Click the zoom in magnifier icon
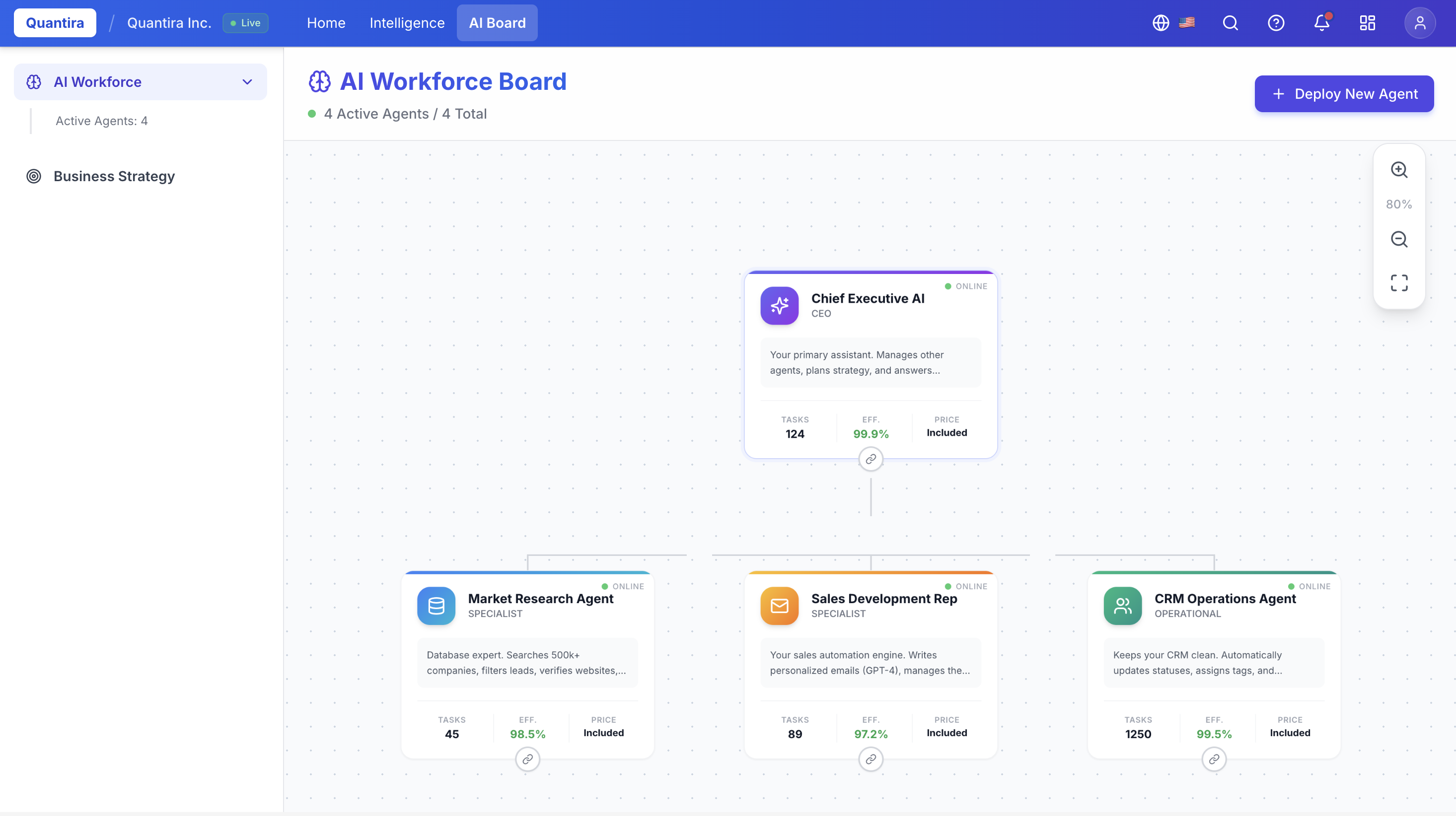The image size is (1456, 816). [x=1399, y=170]
